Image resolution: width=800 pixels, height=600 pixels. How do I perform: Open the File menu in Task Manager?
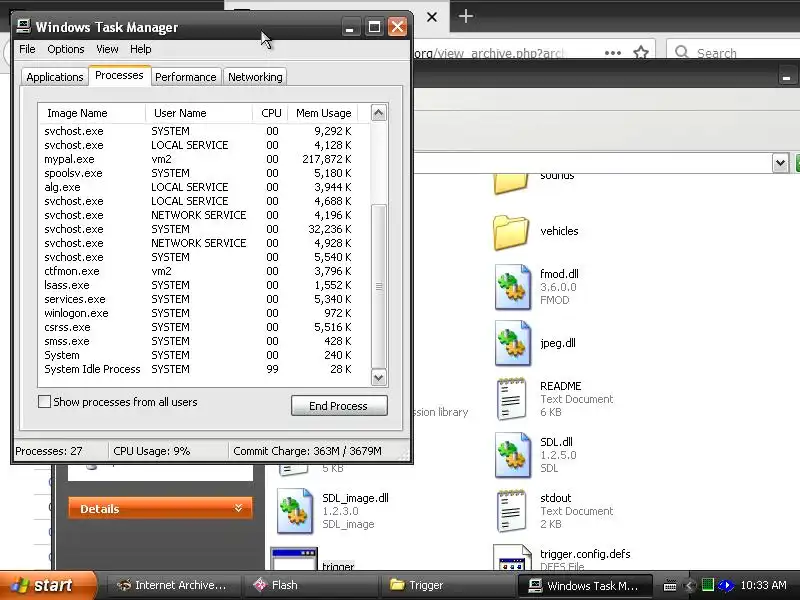tap(27, 49)
